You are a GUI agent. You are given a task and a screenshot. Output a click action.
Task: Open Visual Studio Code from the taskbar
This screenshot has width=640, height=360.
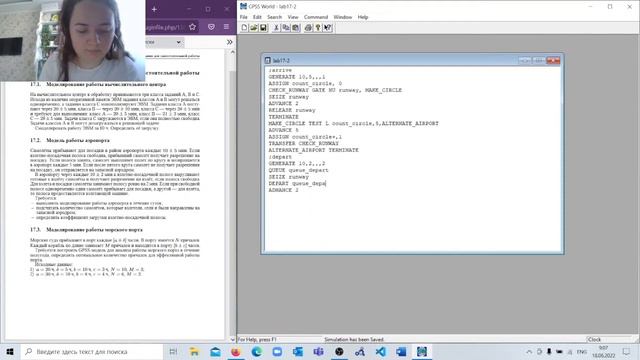click(380, 351)
